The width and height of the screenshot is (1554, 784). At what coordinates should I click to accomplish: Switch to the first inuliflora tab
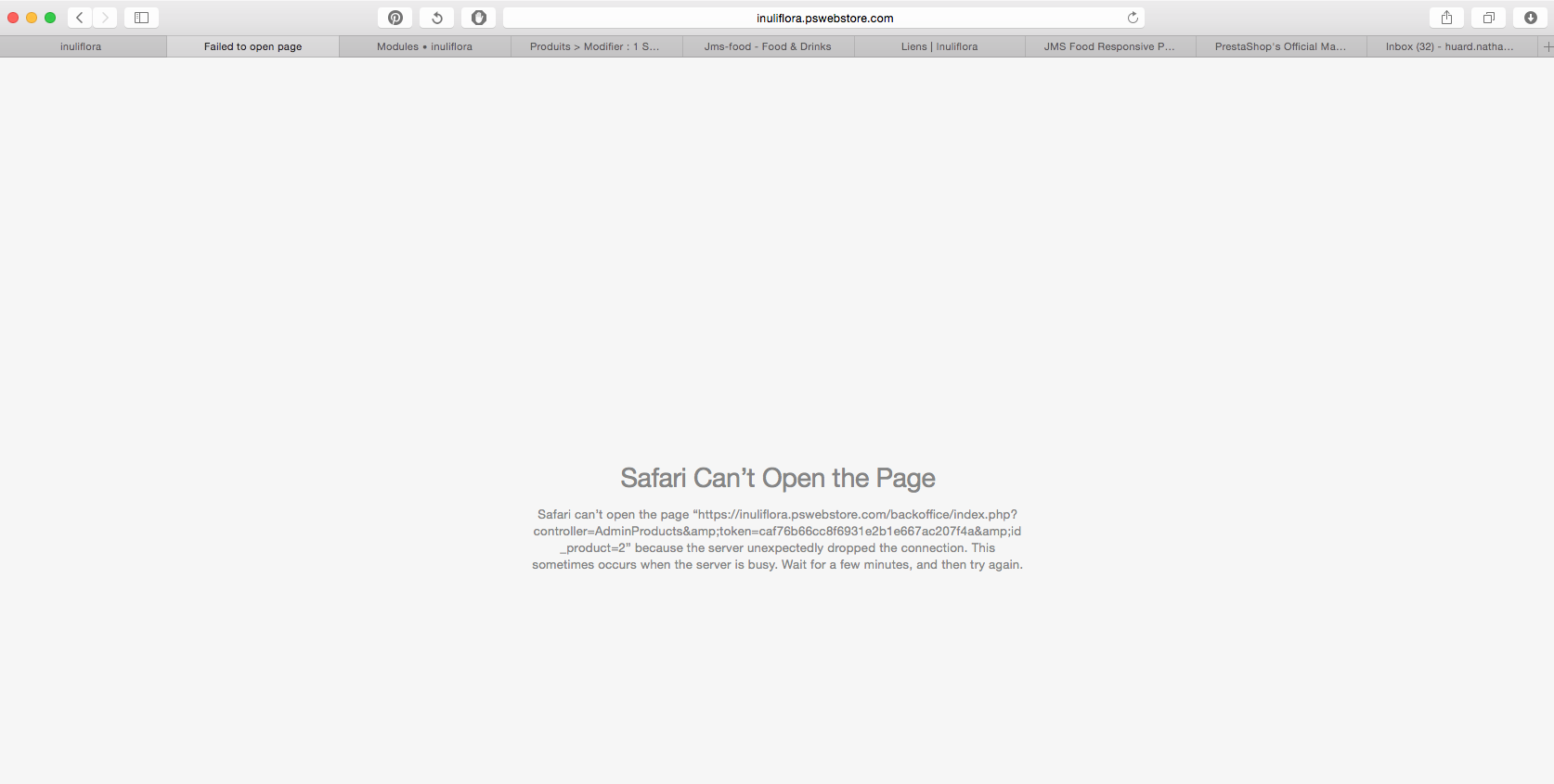82,46
